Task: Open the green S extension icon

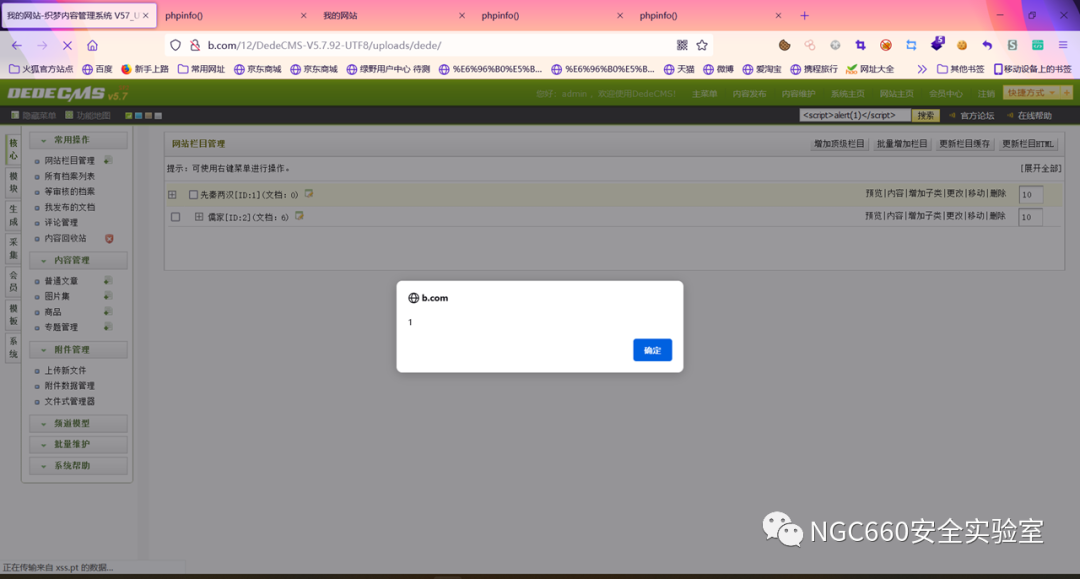Action: point(1012,45)
